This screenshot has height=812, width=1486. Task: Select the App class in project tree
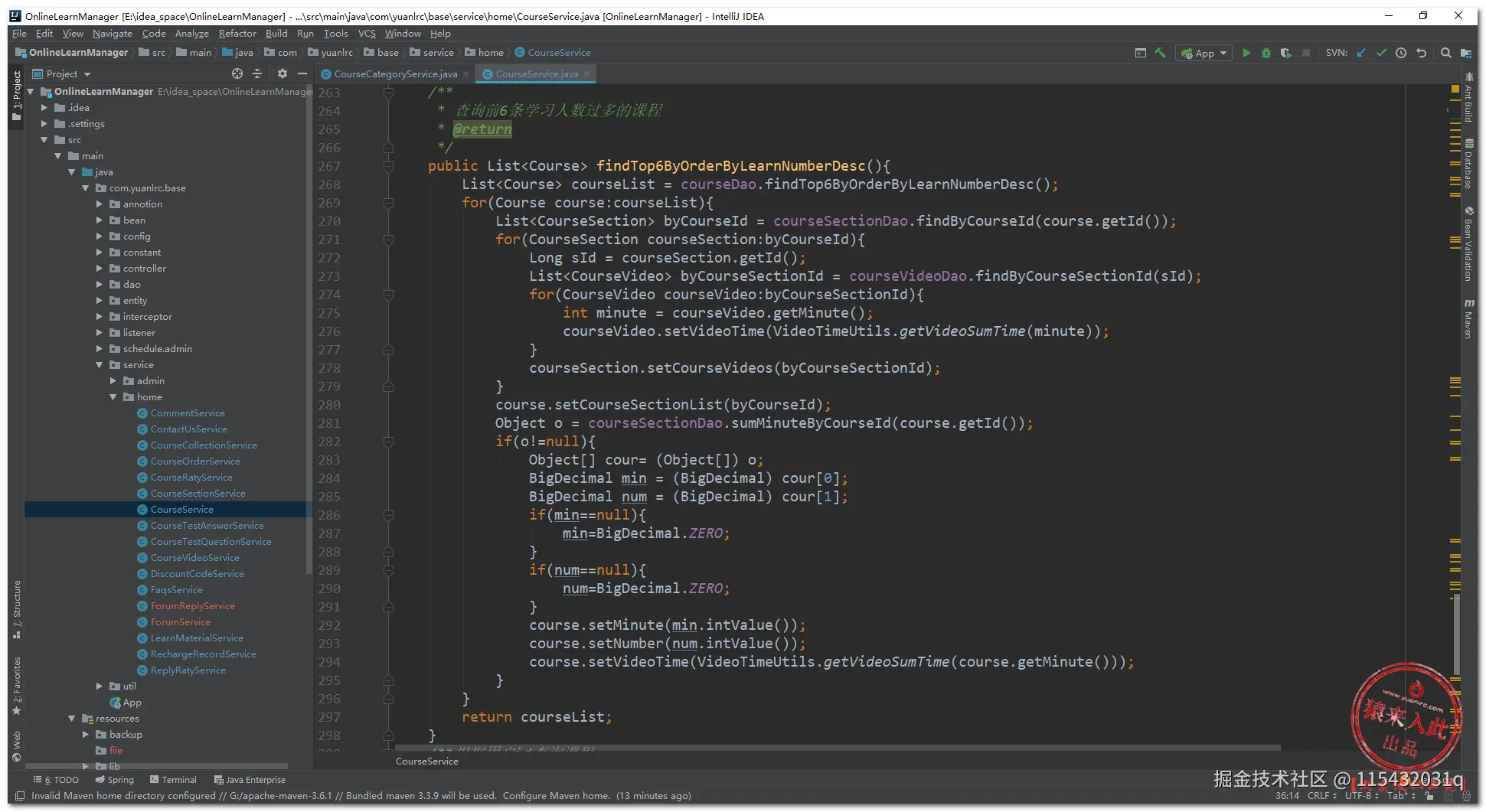pos(132,703)
